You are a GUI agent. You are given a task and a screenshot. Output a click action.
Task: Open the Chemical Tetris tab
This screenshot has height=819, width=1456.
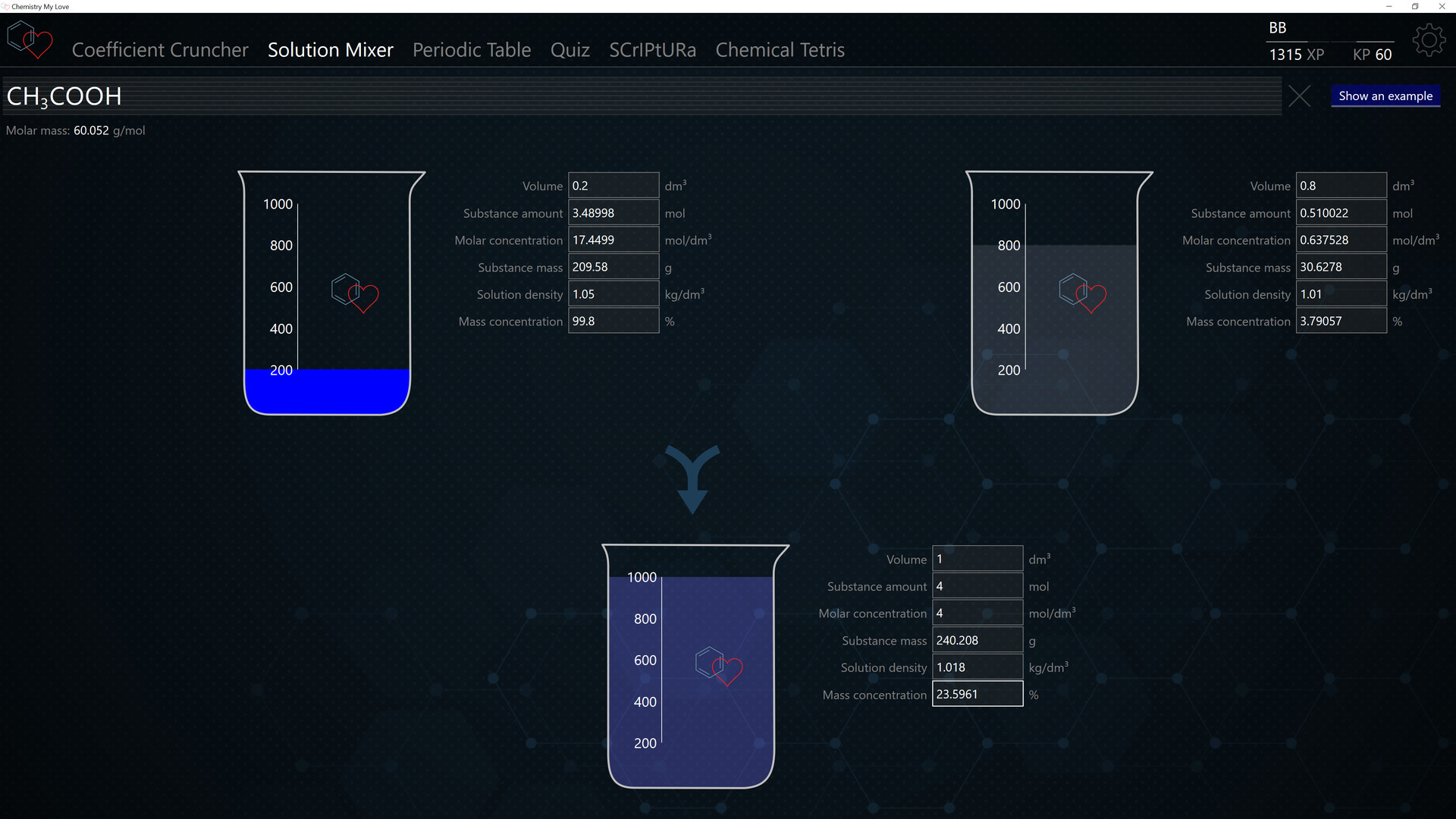pos(780,50)
